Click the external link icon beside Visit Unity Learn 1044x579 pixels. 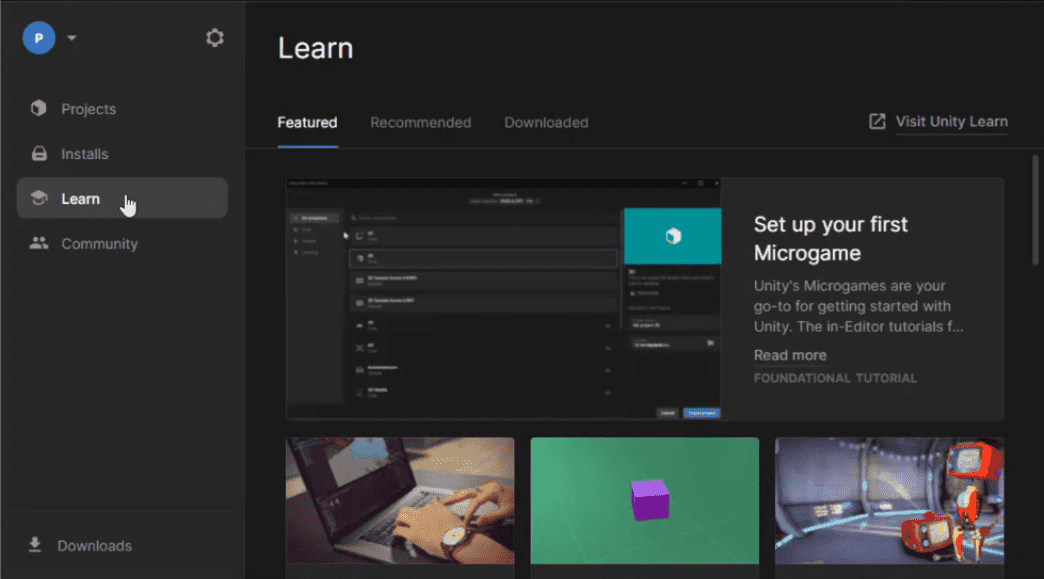click(x=877, y=121)
